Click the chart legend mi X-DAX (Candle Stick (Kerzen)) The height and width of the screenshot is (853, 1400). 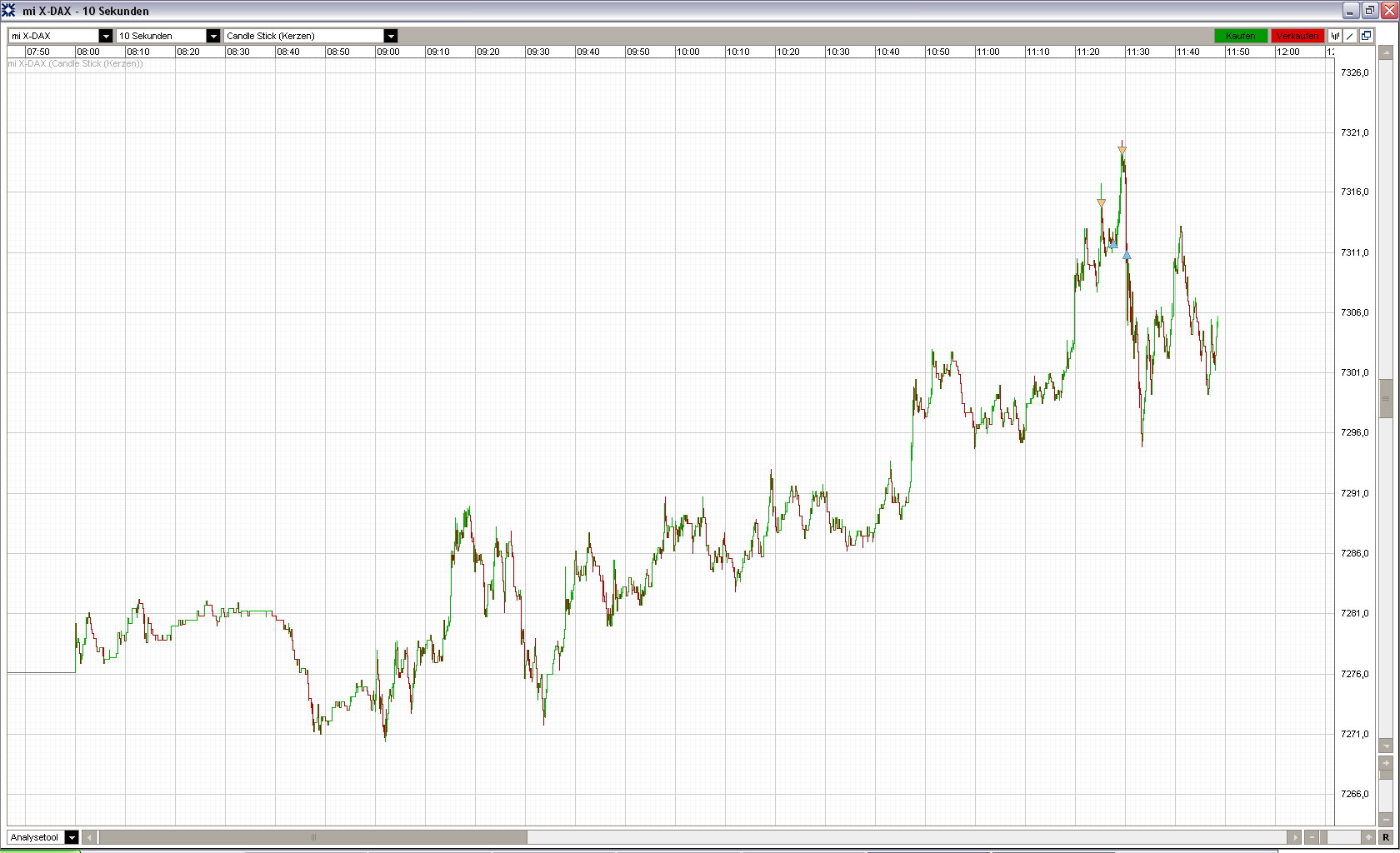pyautogui.click(x=76, y=63)
